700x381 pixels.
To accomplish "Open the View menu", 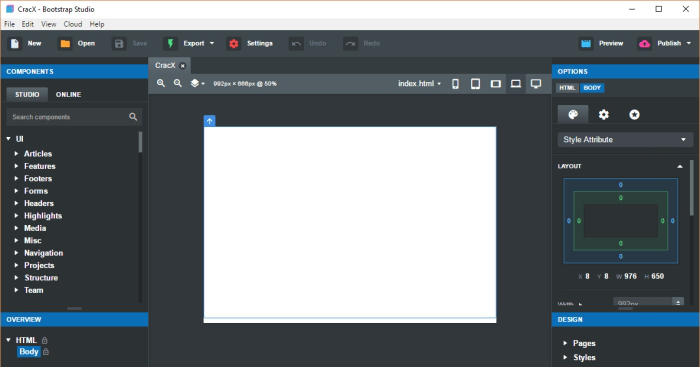I will coord(49,24).
